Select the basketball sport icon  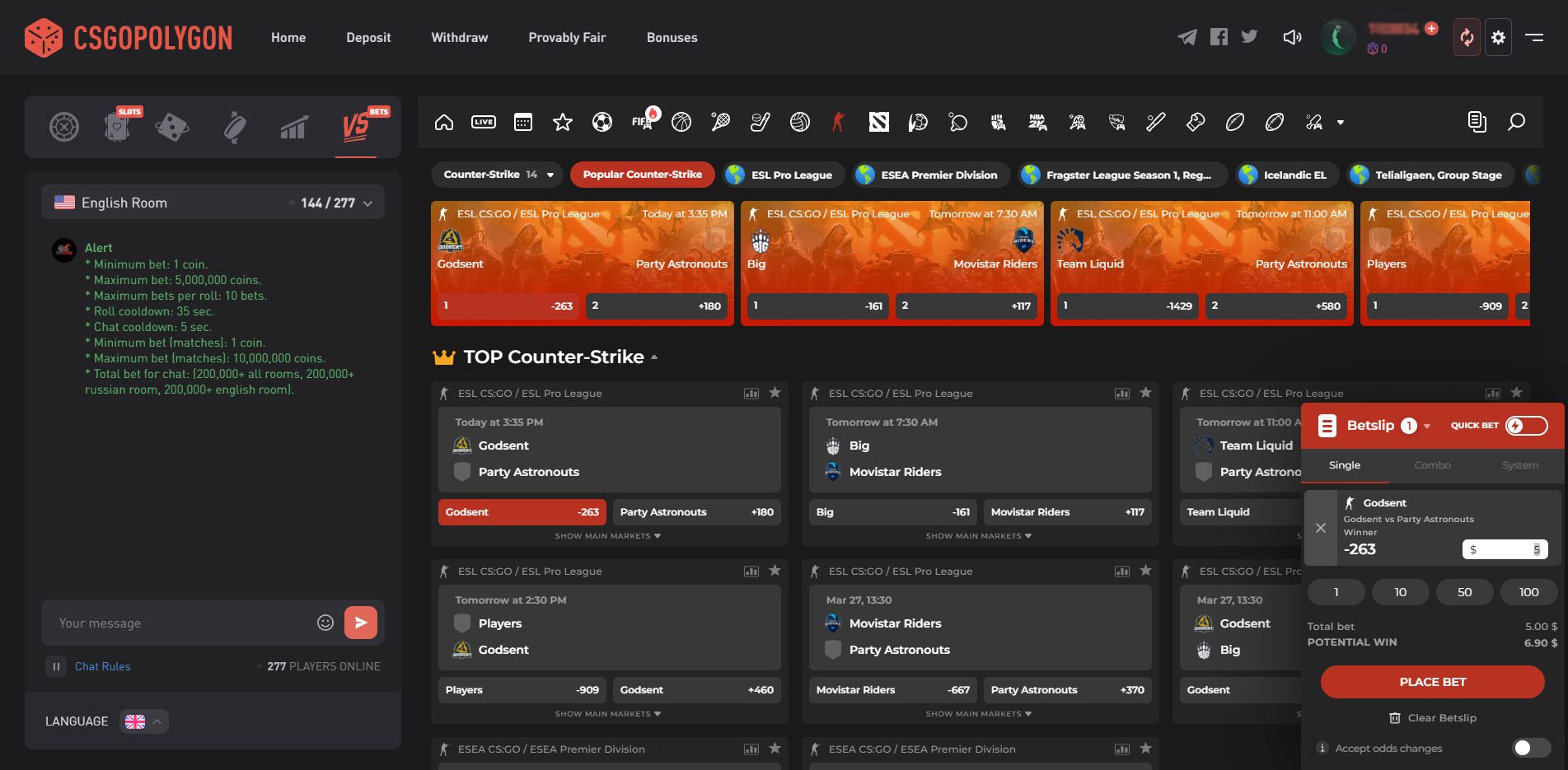coord(681,123)
